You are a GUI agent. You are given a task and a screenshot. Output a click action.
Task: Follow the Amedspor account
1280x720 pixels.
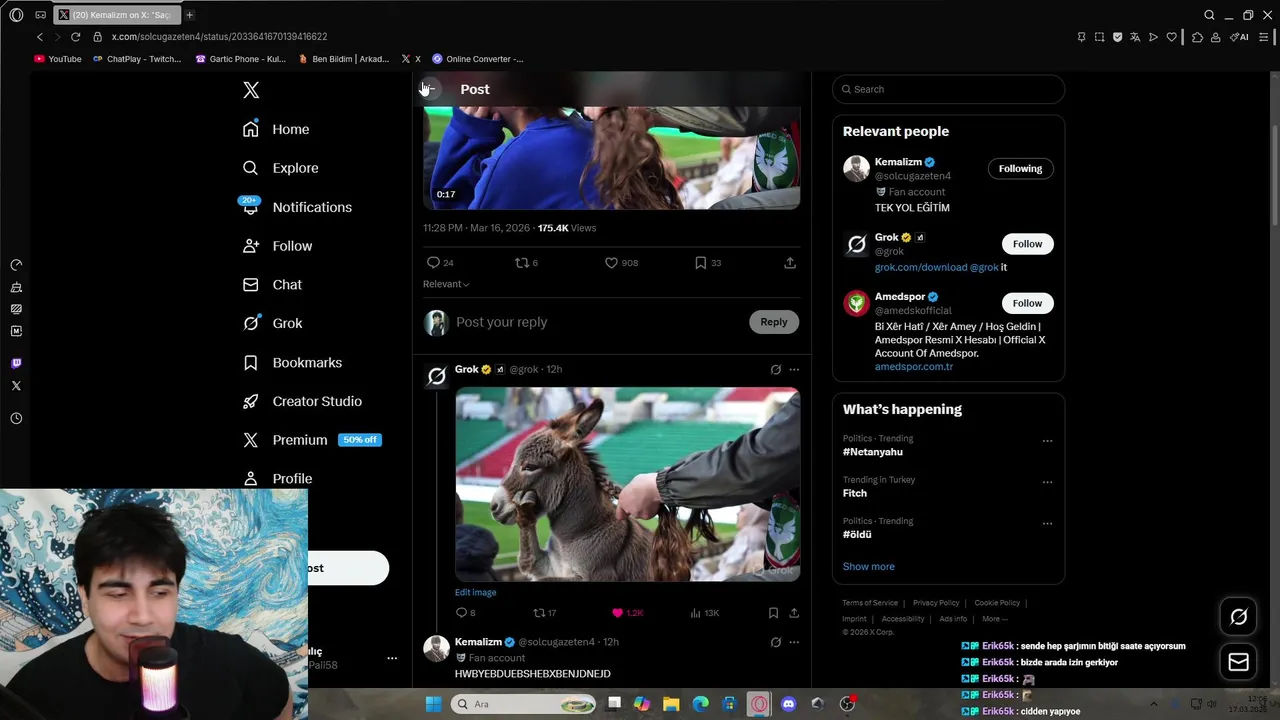(x=1027, y=303)
